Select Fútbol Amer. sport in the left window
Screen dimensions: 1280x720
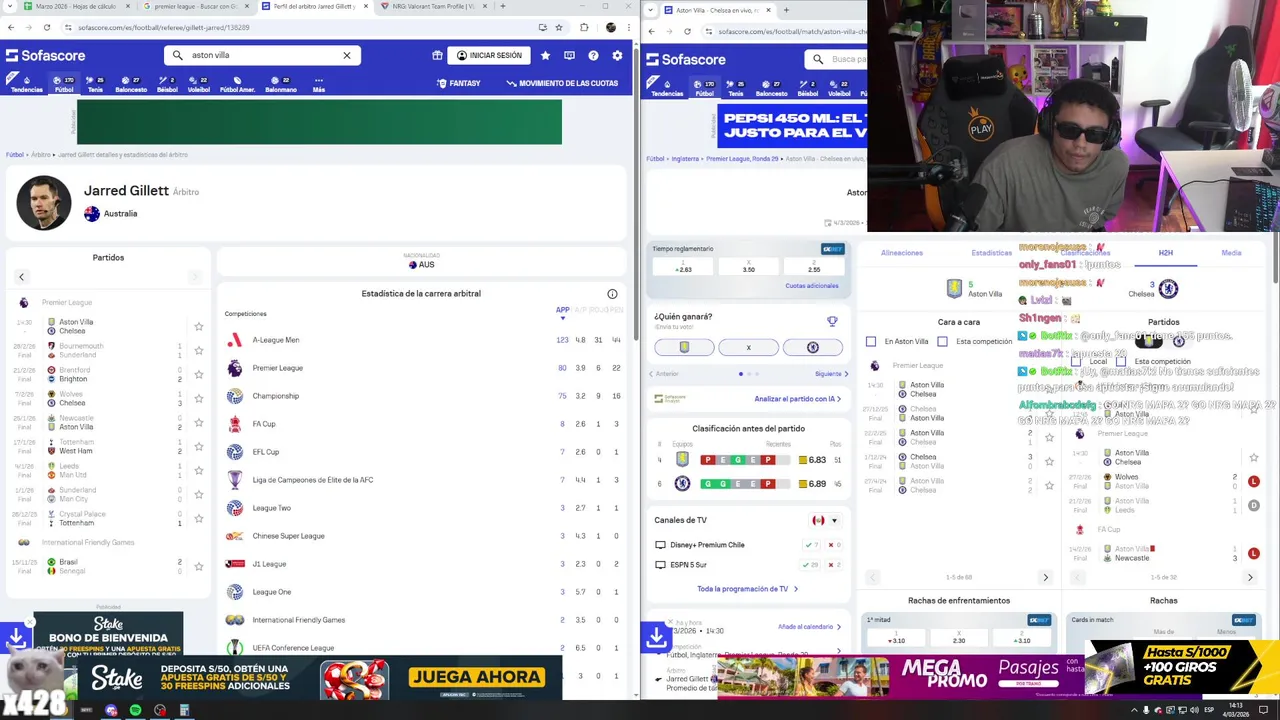pos(237,84)
